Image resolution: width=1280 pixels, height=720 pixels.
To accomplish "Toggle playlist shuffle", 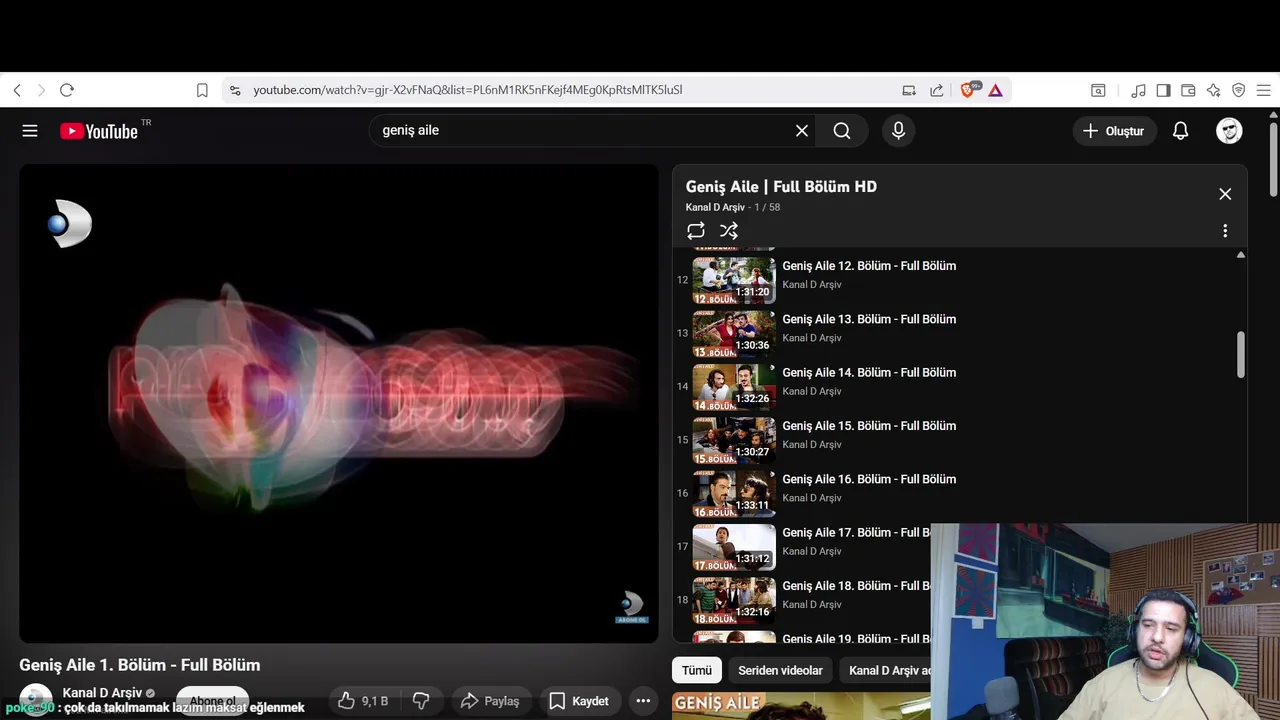I will pos(729,231).
